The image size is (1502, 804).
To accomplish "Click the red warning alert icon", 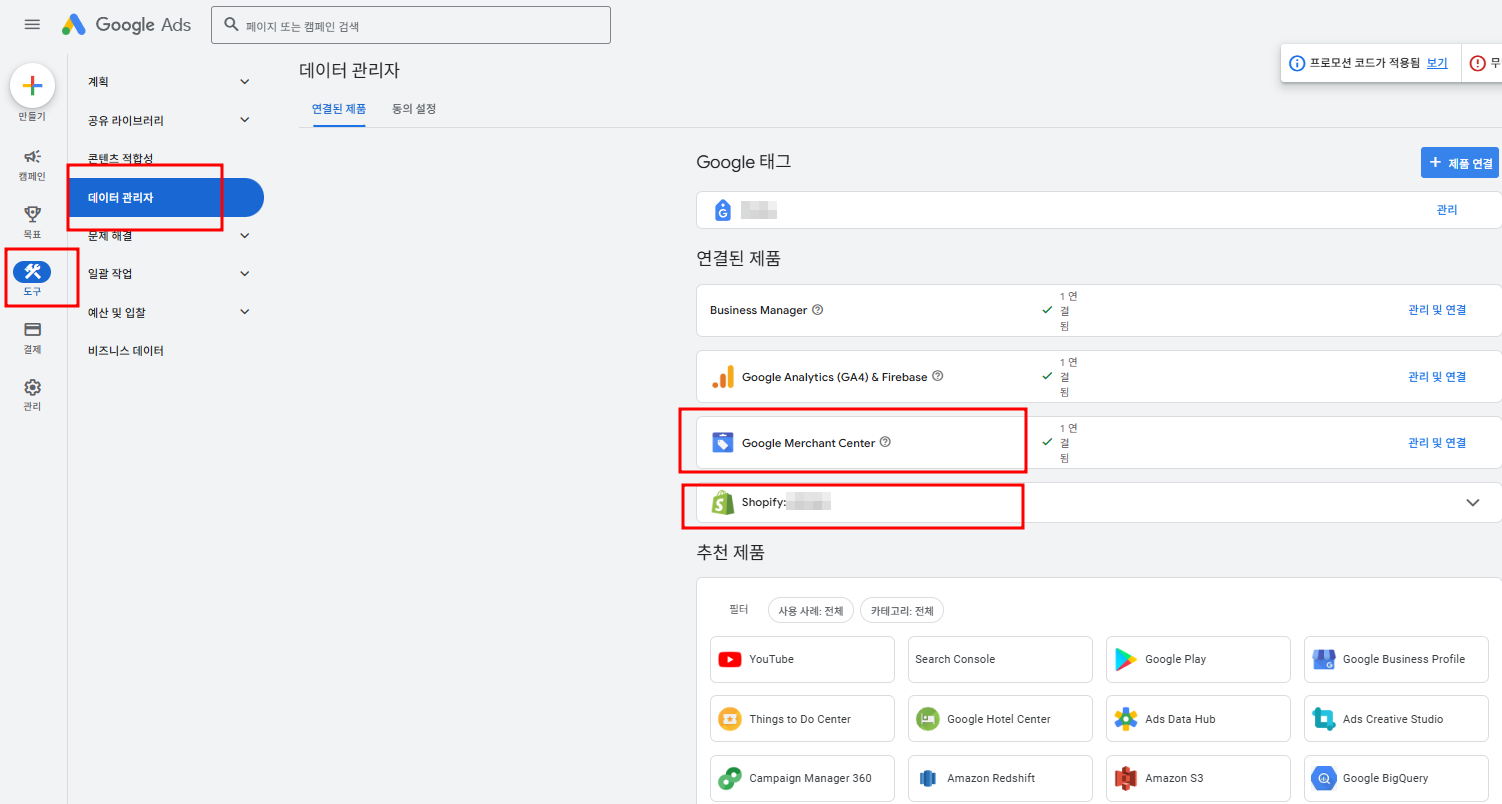I will coord(1478,63).
